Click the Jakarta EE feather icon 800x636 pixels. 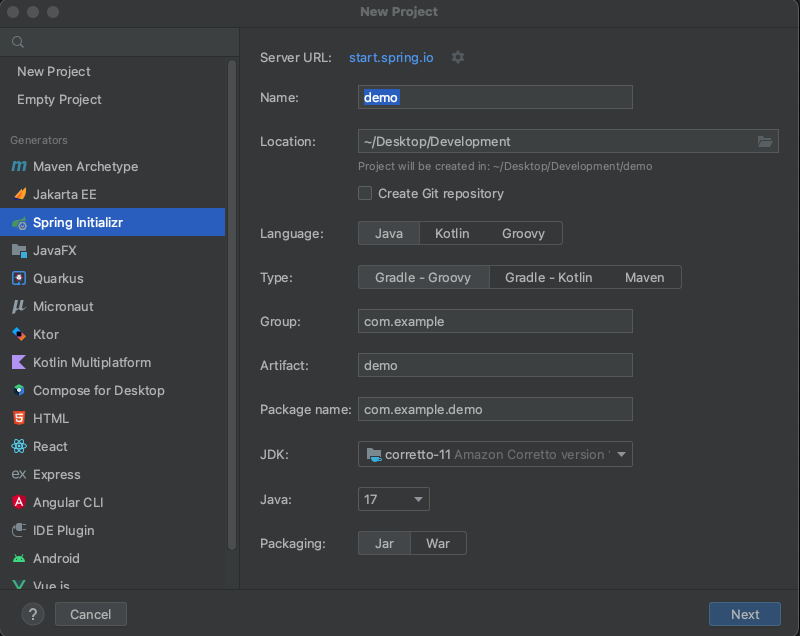[x=19, y=194]
